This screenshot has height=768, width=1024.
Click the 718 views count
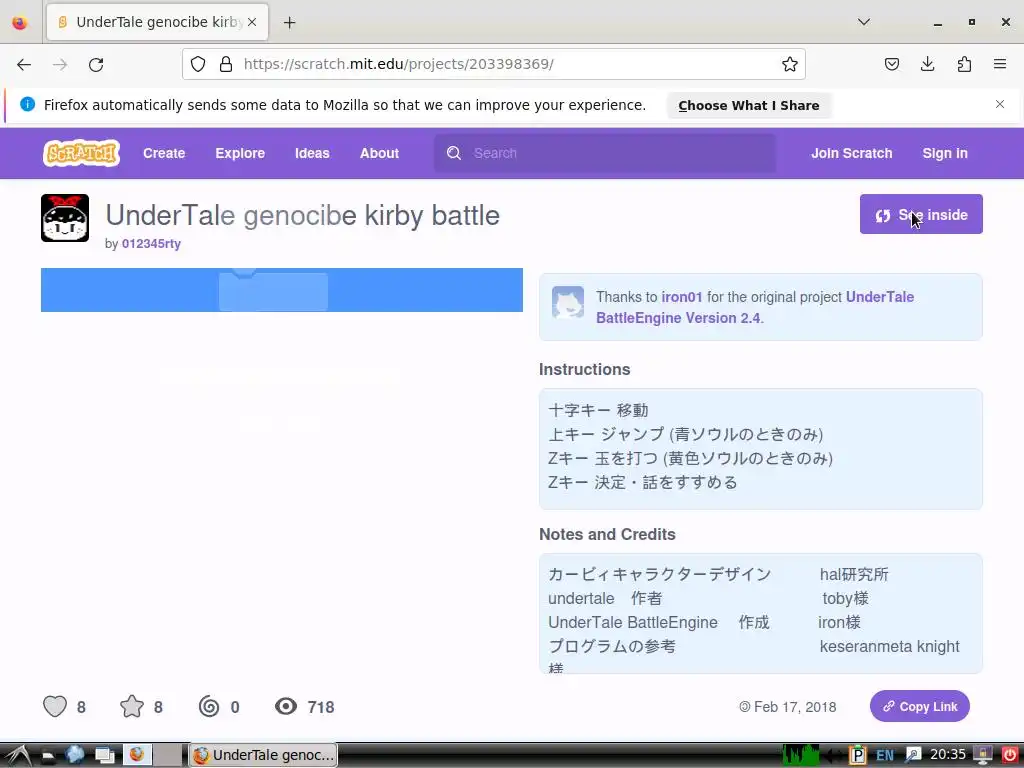[x=321, y=707]
